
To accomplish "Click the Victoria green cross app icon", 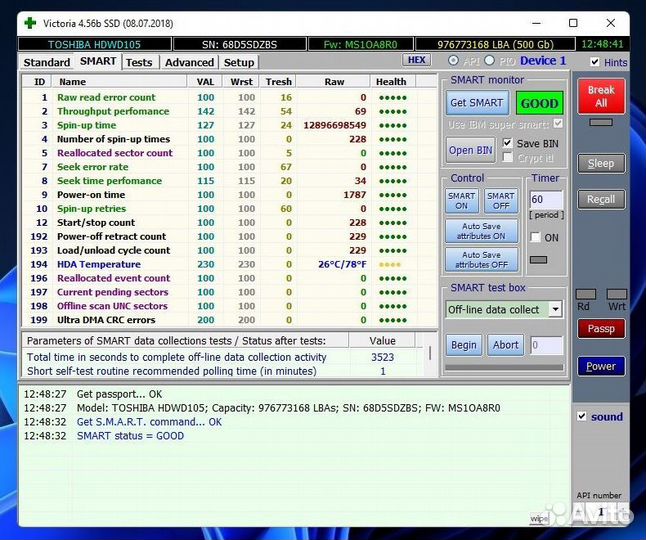I will [x=30, y=23].
